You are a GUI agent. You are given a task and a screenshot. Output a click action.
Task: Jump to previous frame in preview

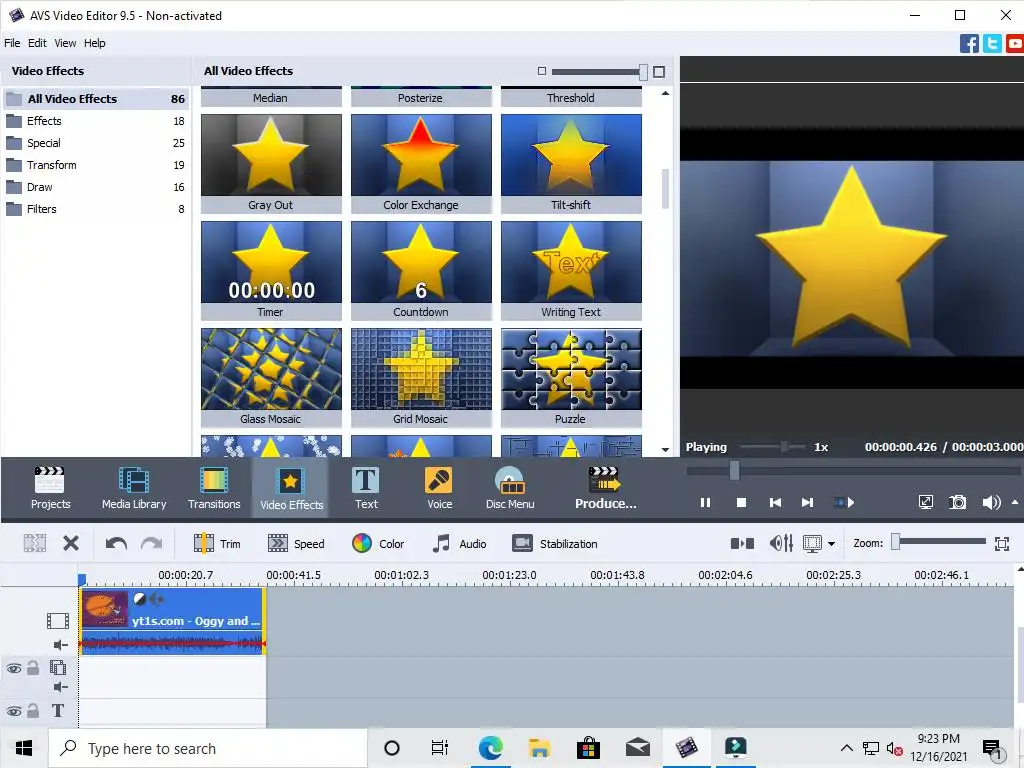tap(775, 502)
